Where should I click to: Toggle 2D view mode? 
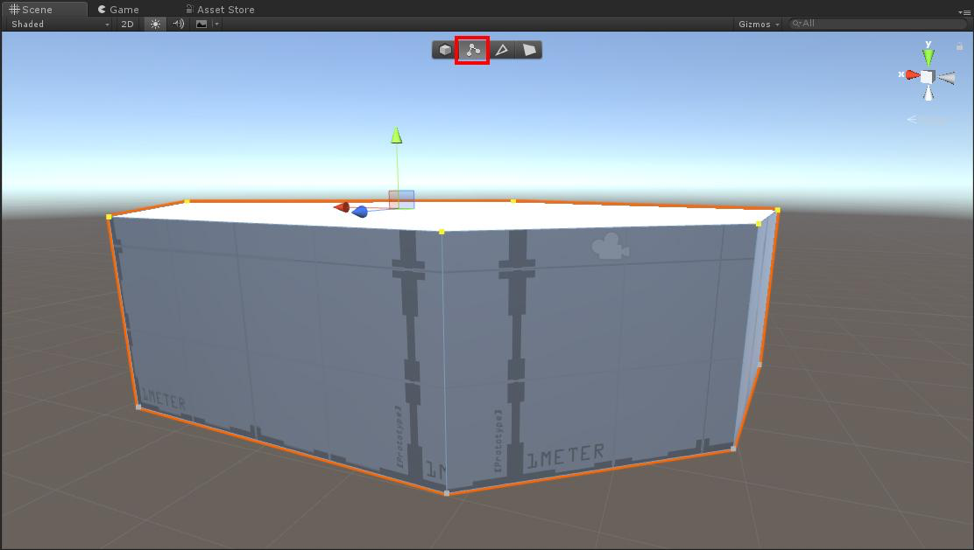click(x=127, y=24)
